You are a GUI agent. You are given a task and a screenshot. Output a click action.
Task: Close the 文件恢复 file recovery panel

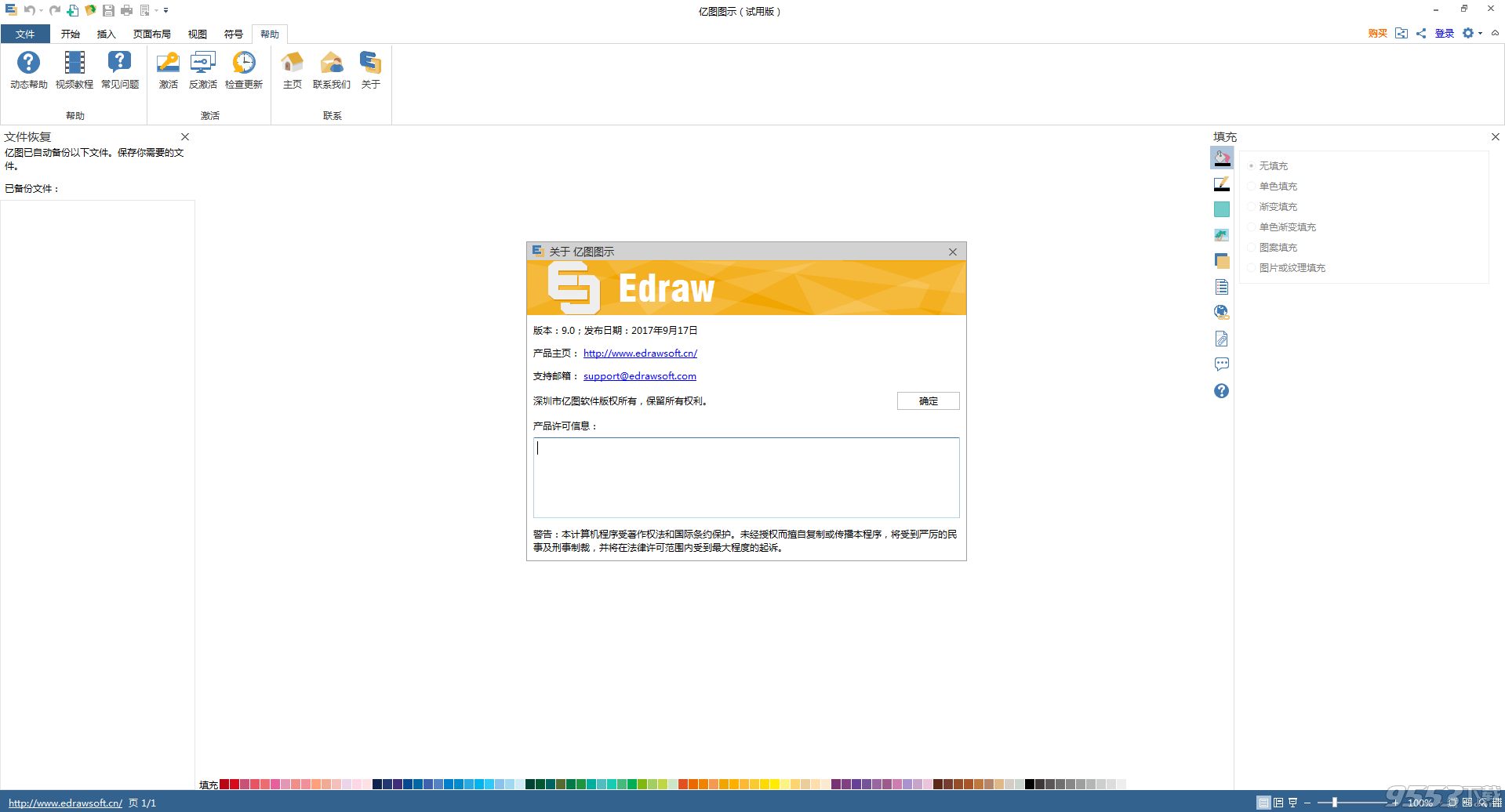[x=185, y=136]
